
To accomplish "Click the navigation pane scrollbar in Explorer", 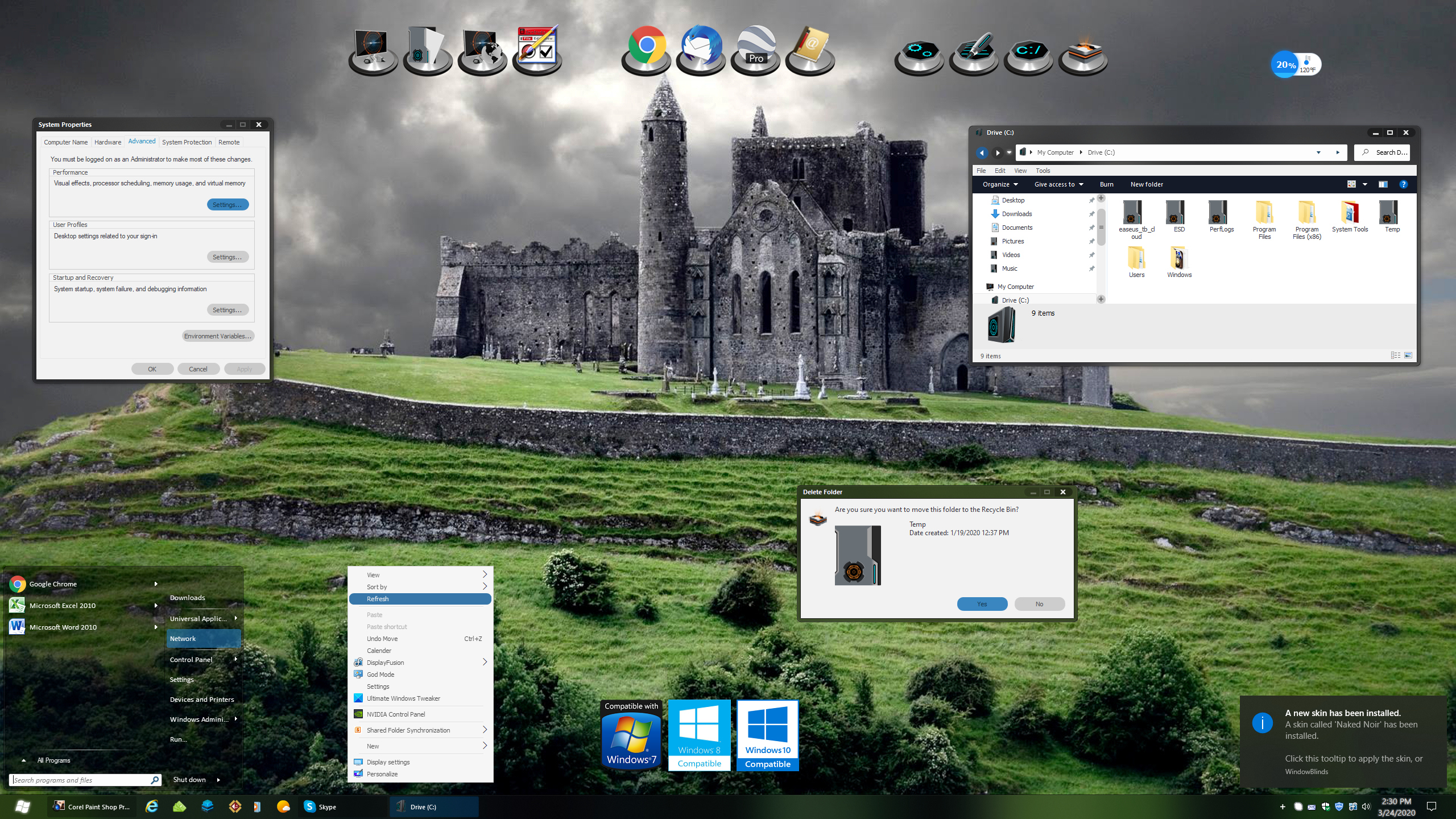I will pos(1101,227).
